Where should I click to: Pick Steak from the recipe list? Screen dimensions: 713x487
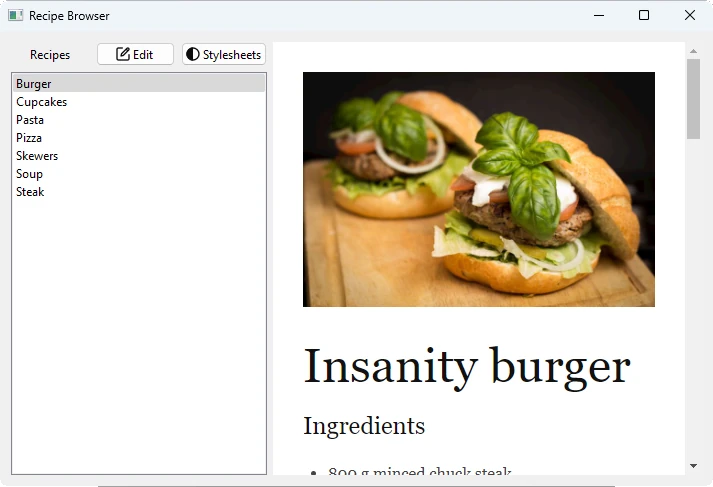(x=30, y=192)
